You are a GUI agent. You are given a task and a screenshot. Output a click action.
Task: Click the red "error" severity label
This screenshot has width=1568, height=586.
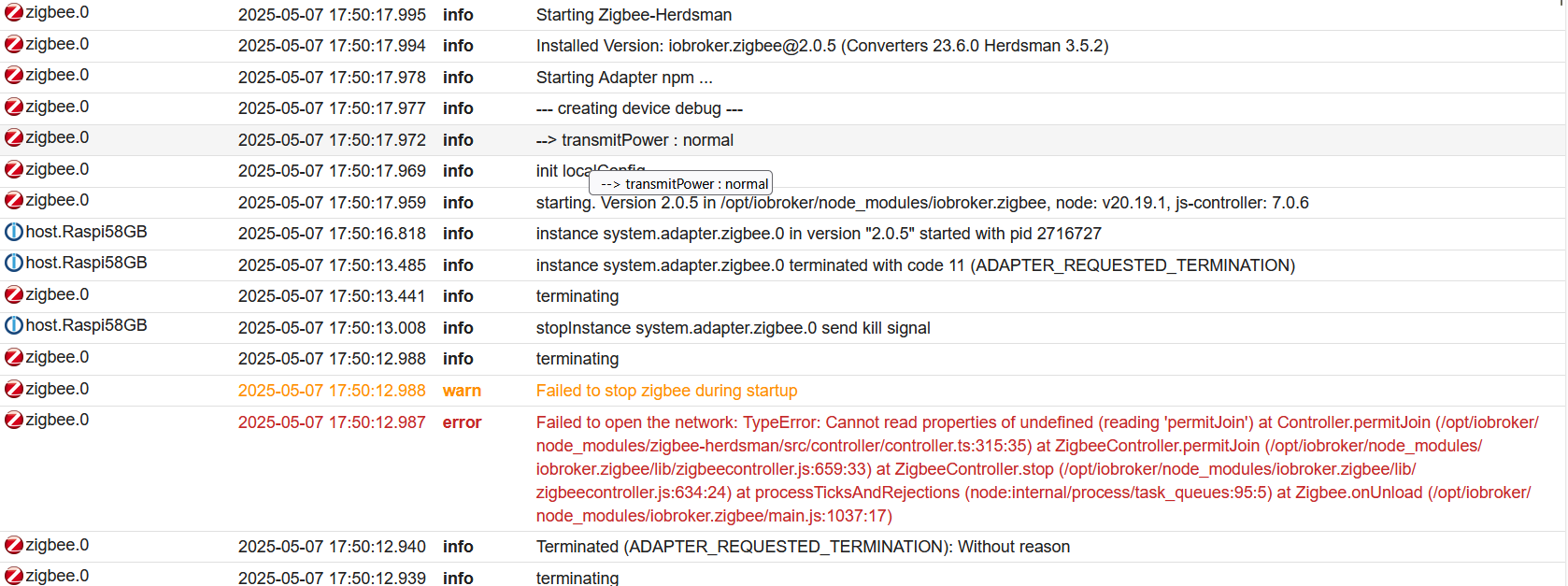click(x=462, y=422)
